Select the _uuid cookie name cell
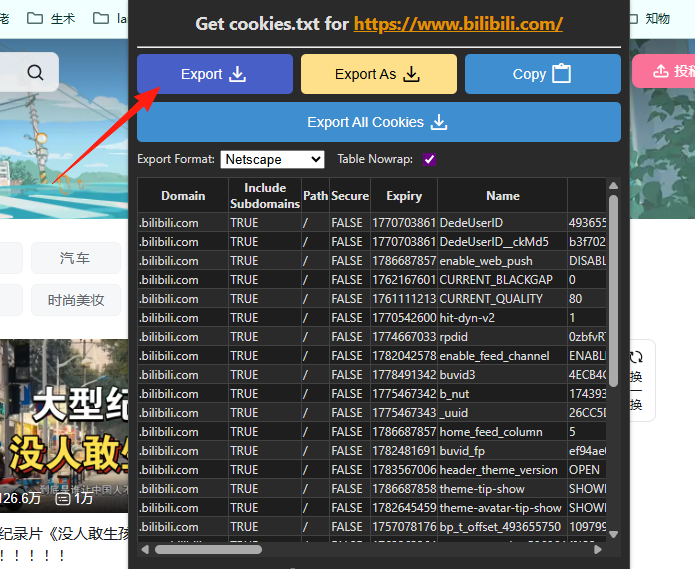This screenshot has height=569, width=695. coord(503,413)
